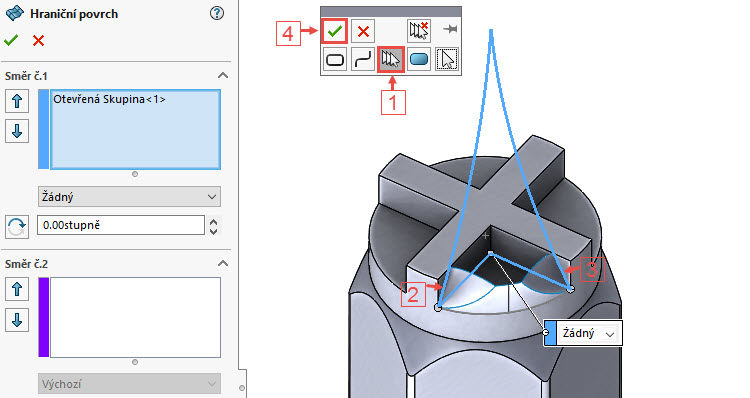
Task: Select Otevřená Skupina<1> in Směr č.1 list
Action: tap(109, 100)
